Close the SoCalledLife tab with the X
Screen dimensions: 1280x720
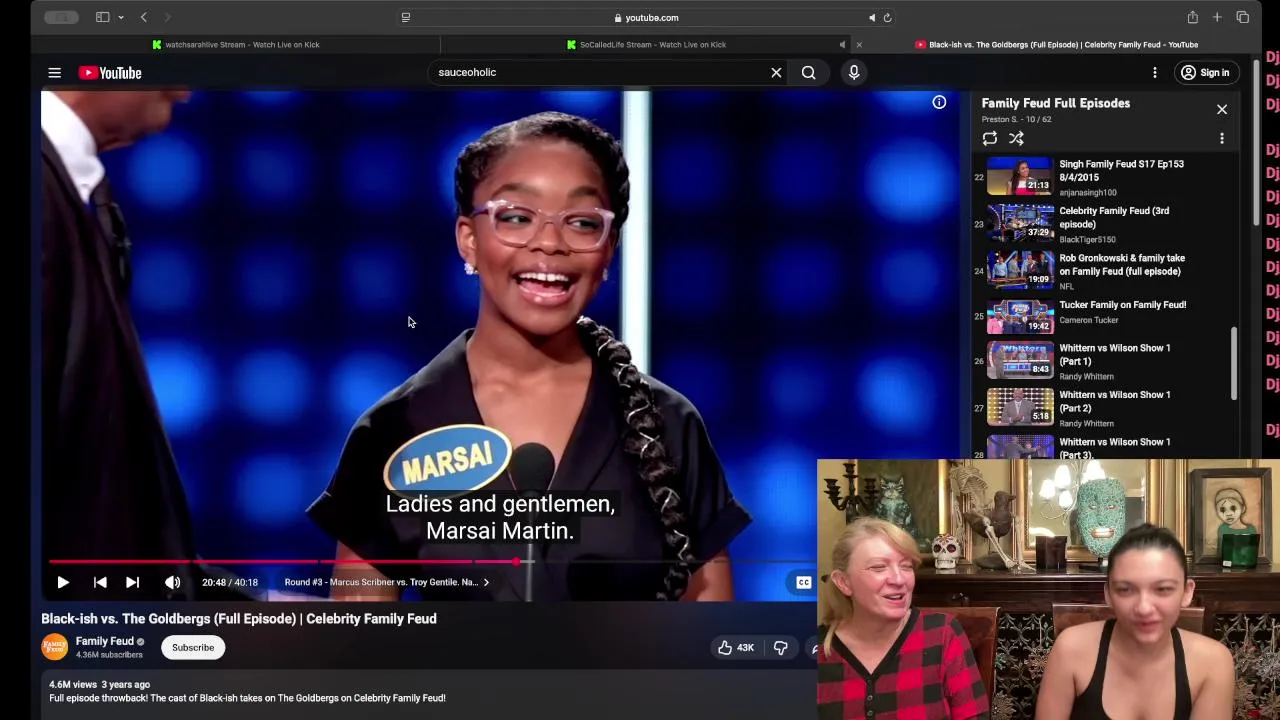click(x=859, y=44)
